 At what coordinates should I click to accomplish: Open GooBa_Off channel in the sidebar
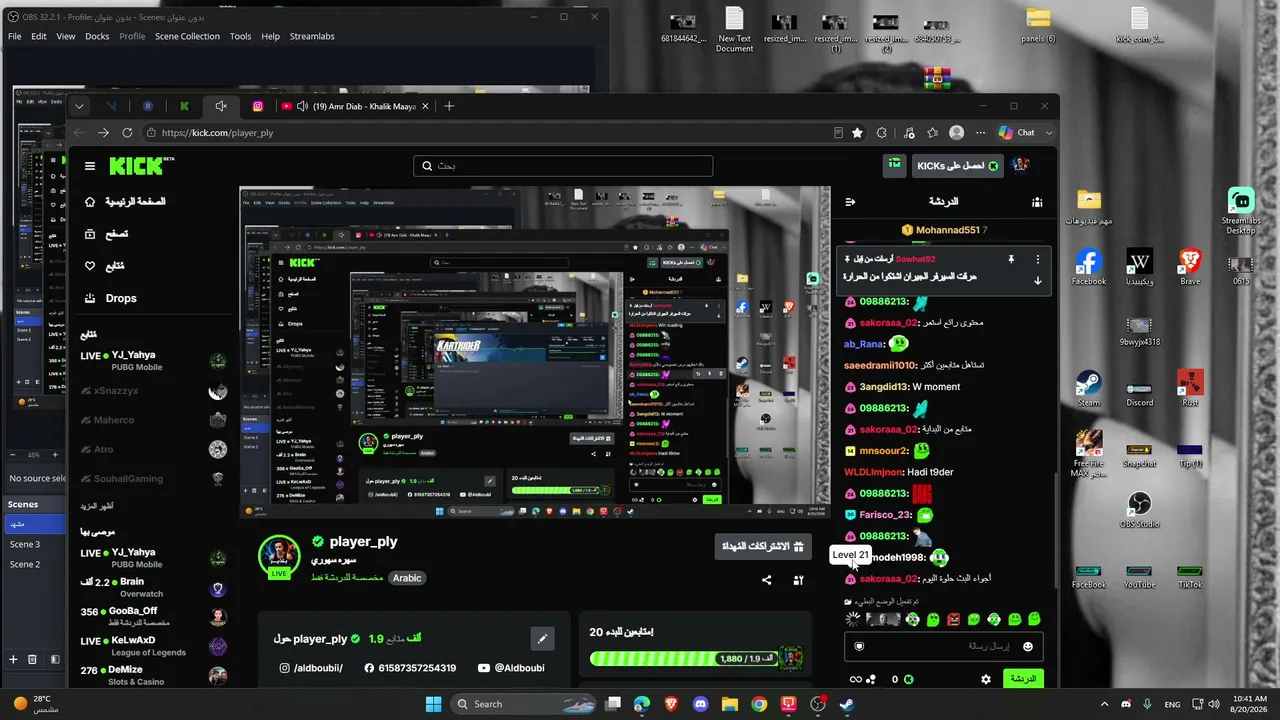[155, 617]
